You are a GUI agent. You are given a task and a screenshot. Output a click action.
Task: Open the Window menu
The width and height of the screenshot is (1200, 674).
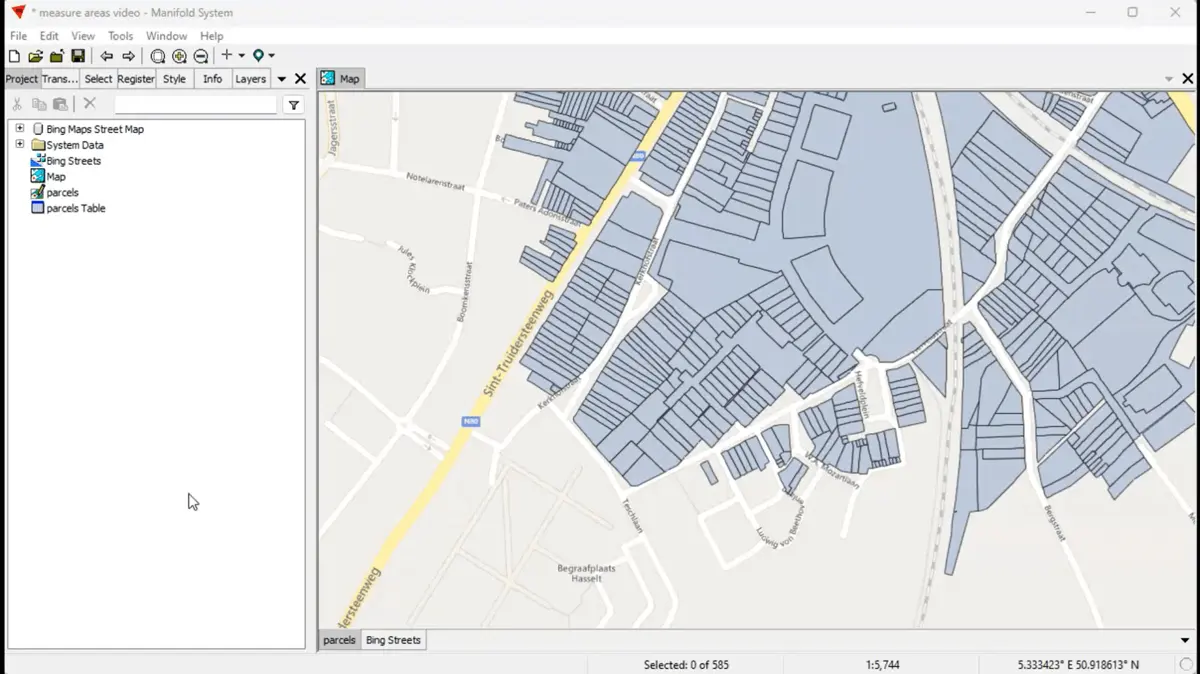166,36
